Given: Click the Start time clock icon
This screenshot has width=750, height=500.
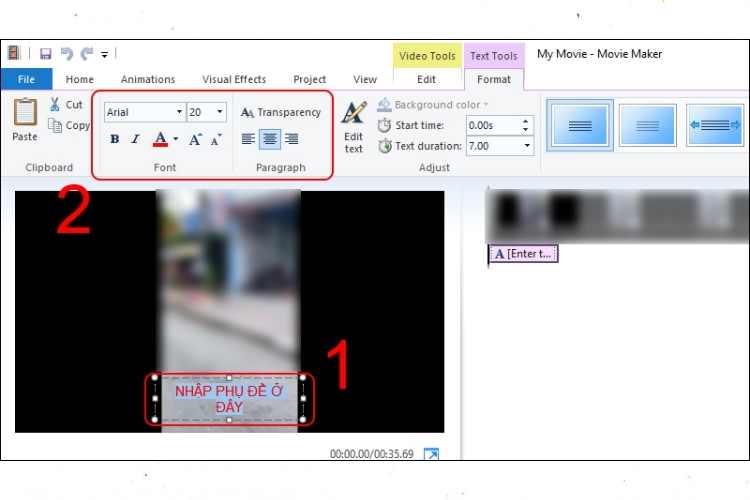Looking at the screenshot, I should 384,125.
